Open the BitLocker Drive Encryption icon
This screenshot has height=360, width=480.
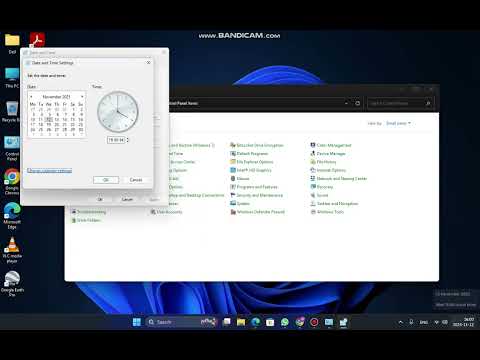pyautogui.click(x=233, y=145)
